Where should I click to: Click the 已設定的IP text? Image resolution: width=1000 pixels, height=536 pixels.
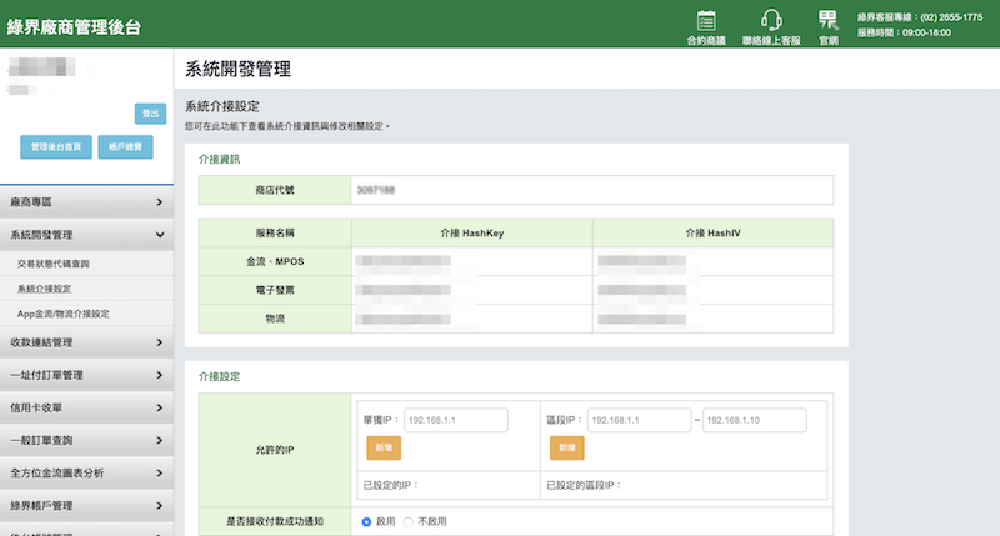[390, 486]
